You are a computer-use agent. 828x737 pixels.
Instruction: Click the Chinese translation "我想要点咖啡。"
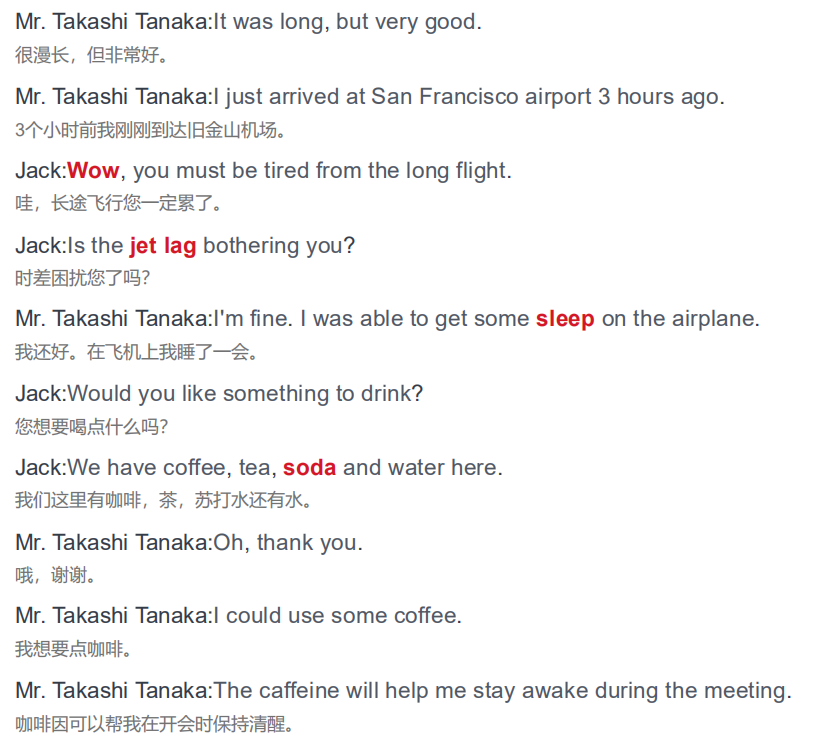click(73, 649)
